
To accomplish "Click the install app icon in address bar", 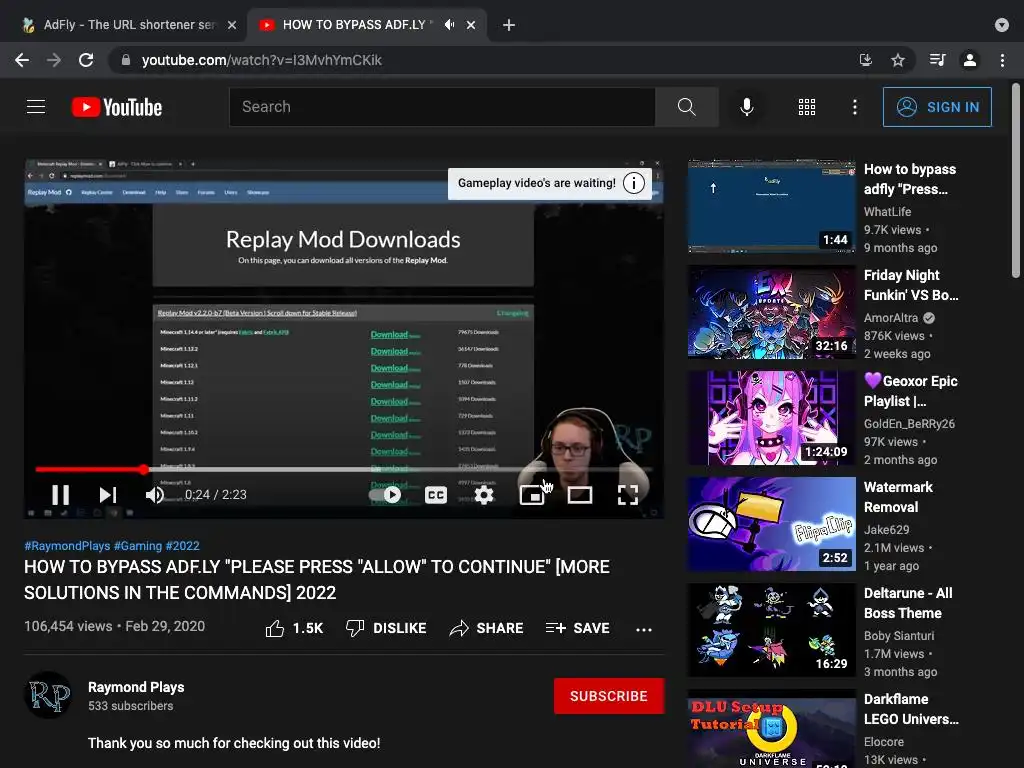I will [866, 60].
